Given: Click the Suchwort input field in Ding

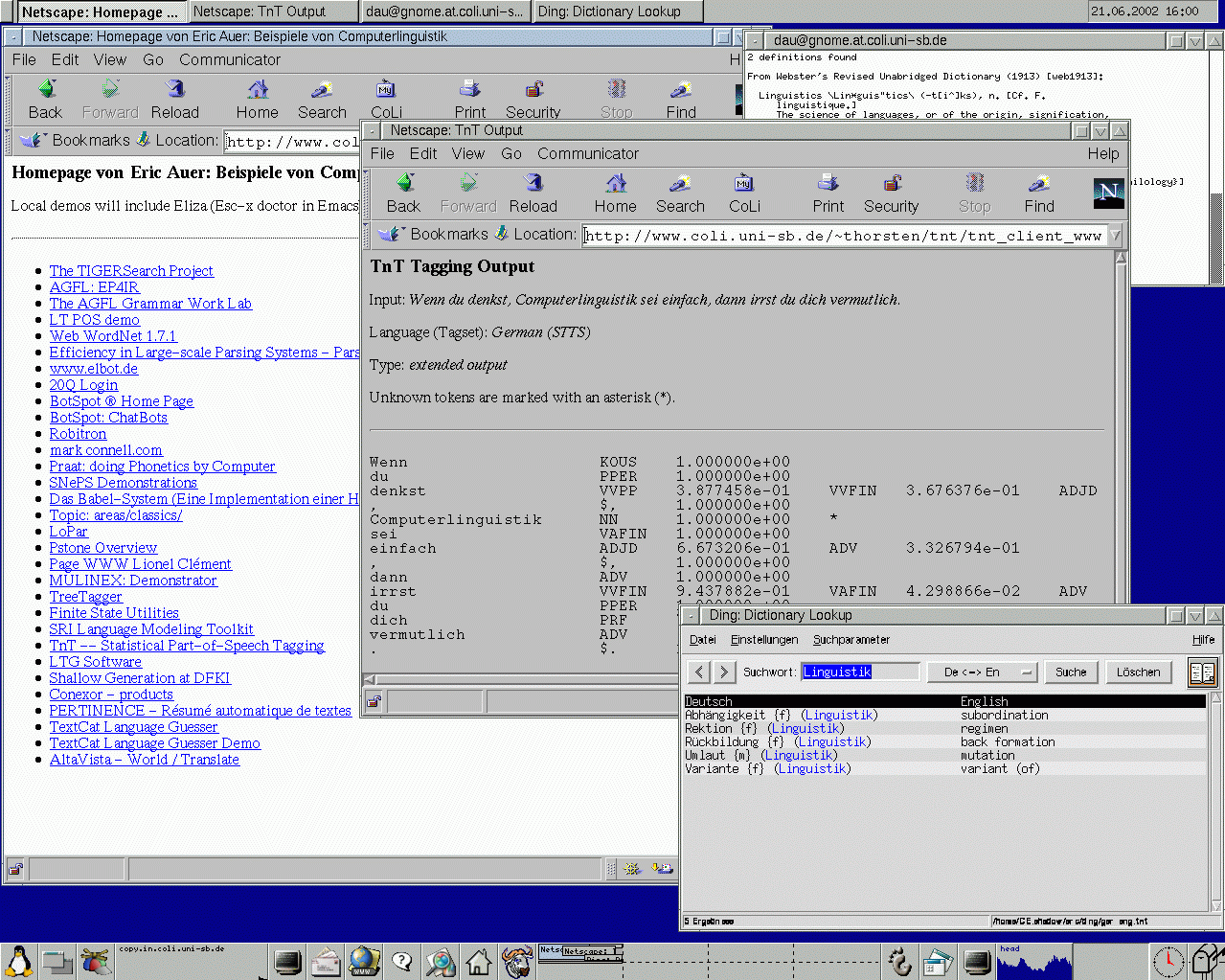Looking at the screenshot, I should [x=859, y=672].
